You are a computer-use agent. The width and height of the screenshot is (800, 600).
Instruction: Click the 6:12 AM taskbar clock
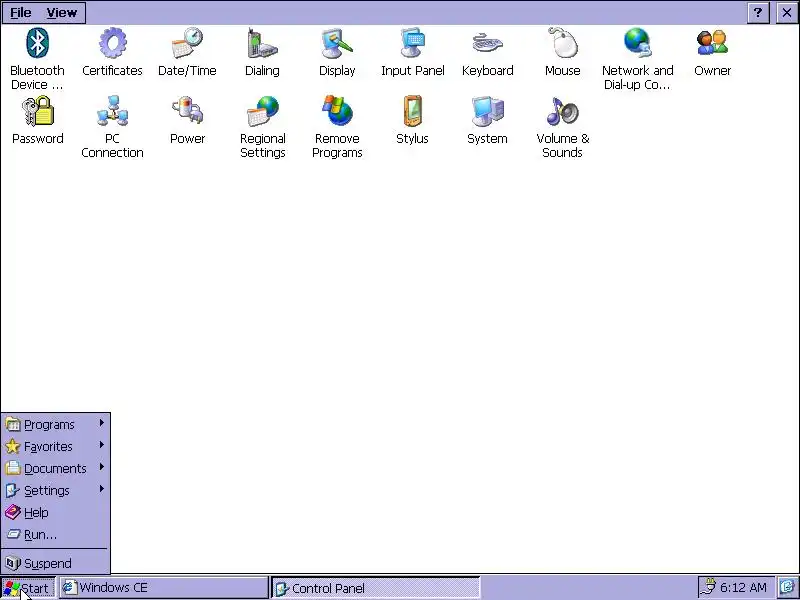coord(743,588)
